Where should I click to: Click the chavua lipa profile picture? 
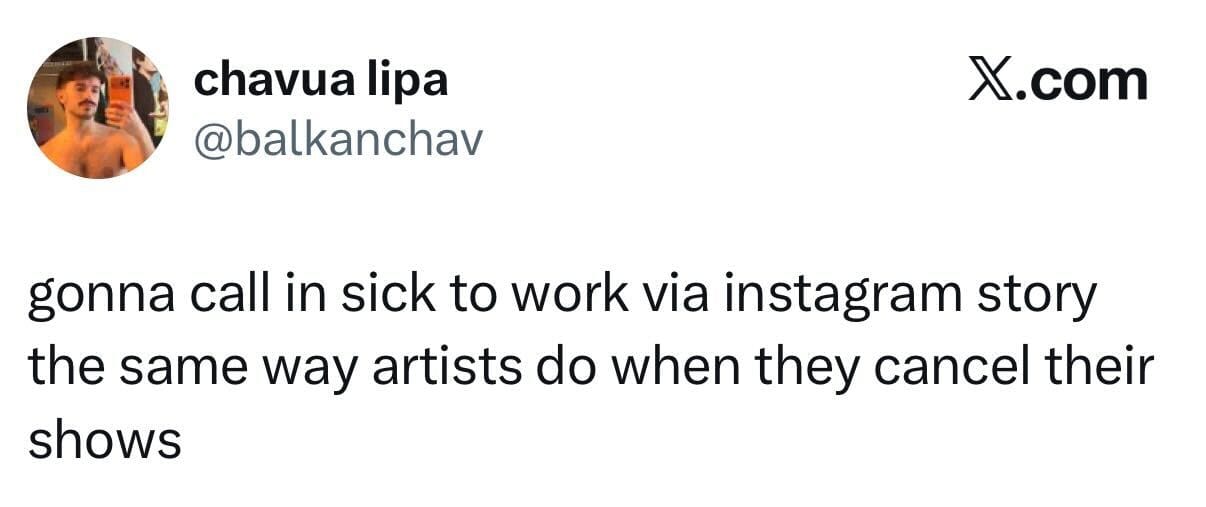coord(97,108)
